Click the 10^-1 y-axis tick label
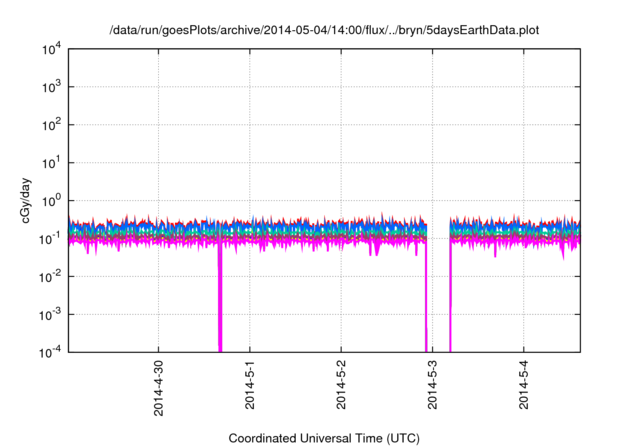 coord(50,239)
